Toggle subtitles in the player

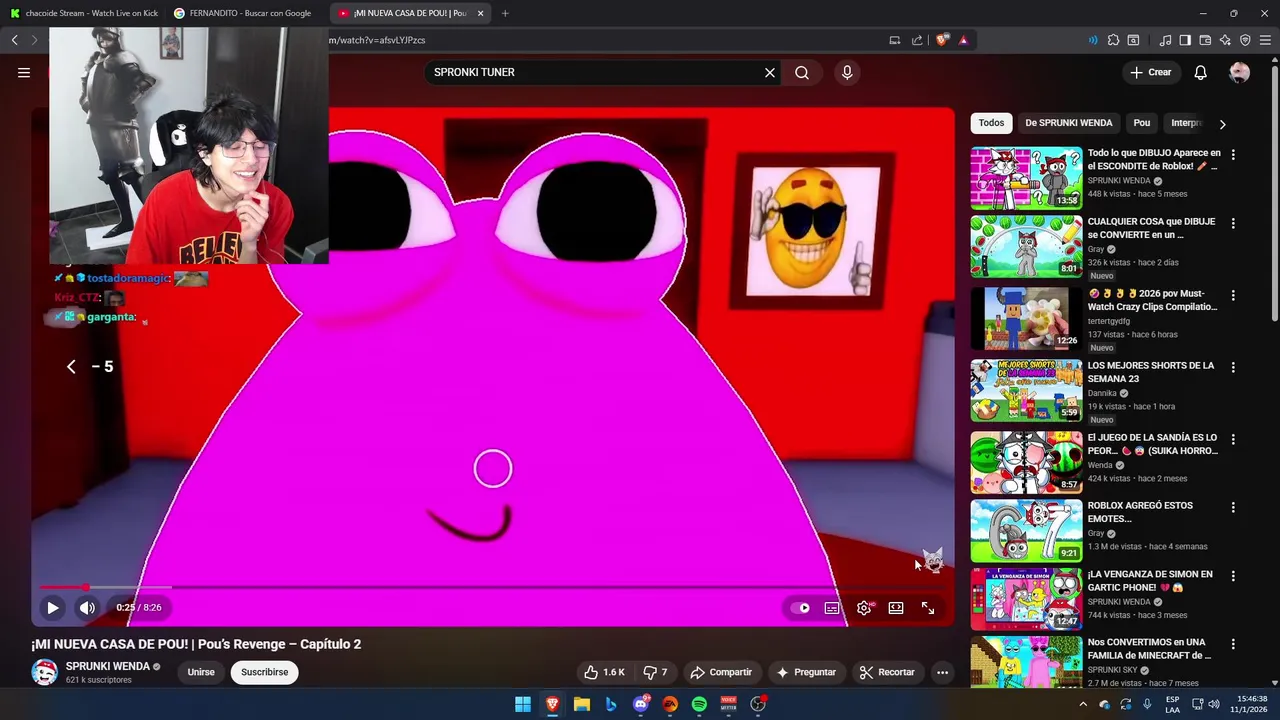[x=832, y=607]
